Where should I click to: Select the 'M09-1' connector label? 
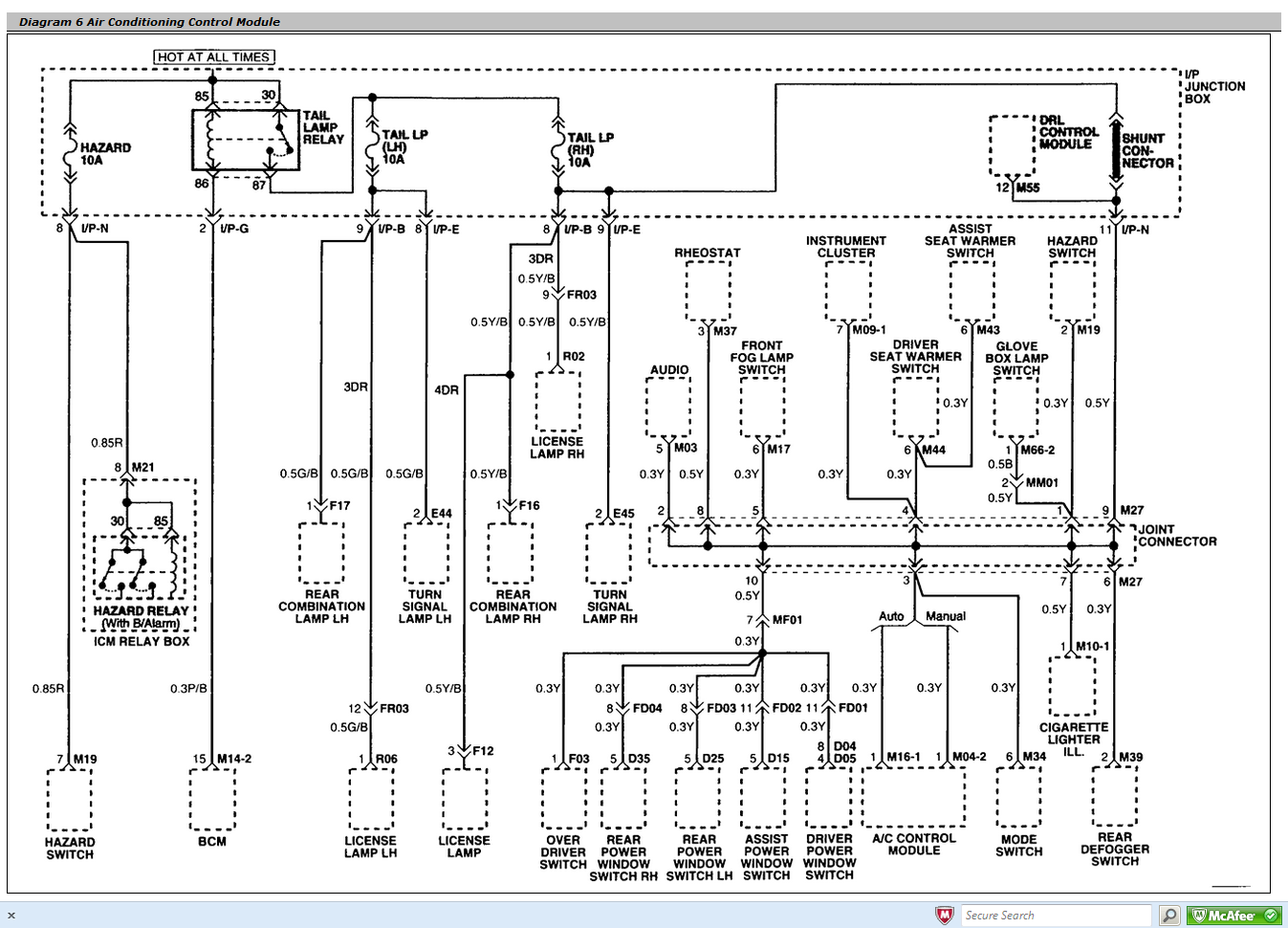(x=869, y=329)
